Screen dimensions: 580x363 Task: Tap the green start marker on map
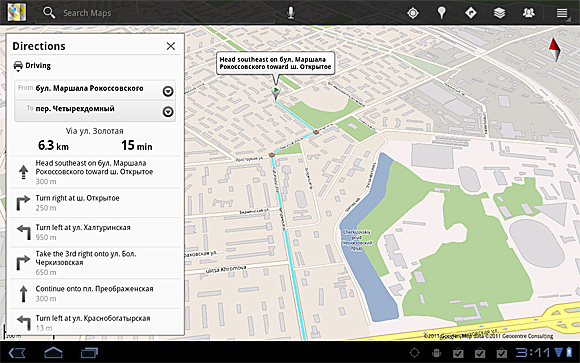[x=276, y=92]
